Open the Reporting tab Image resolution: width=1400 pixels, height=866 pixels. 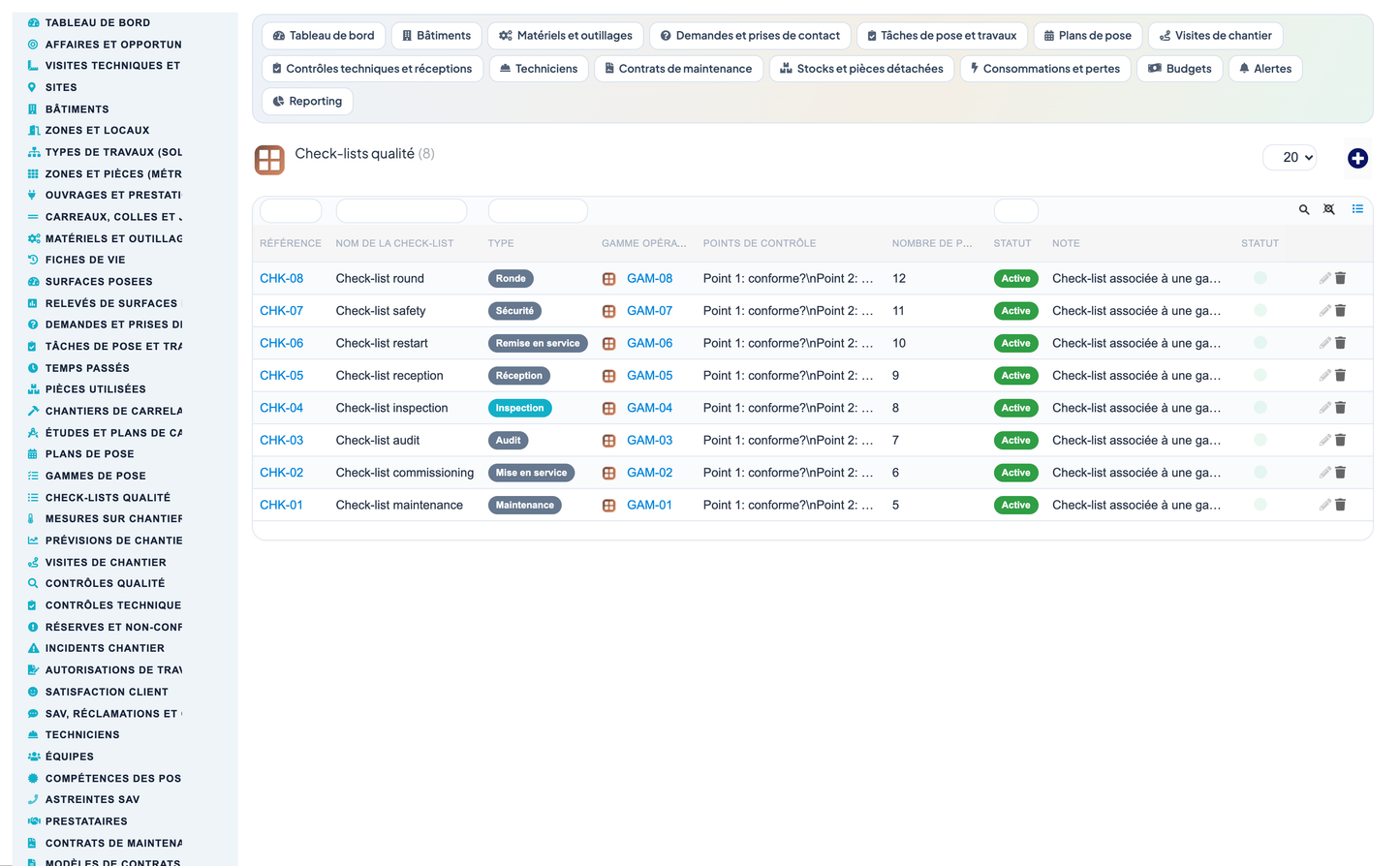(x=307, y=101)
